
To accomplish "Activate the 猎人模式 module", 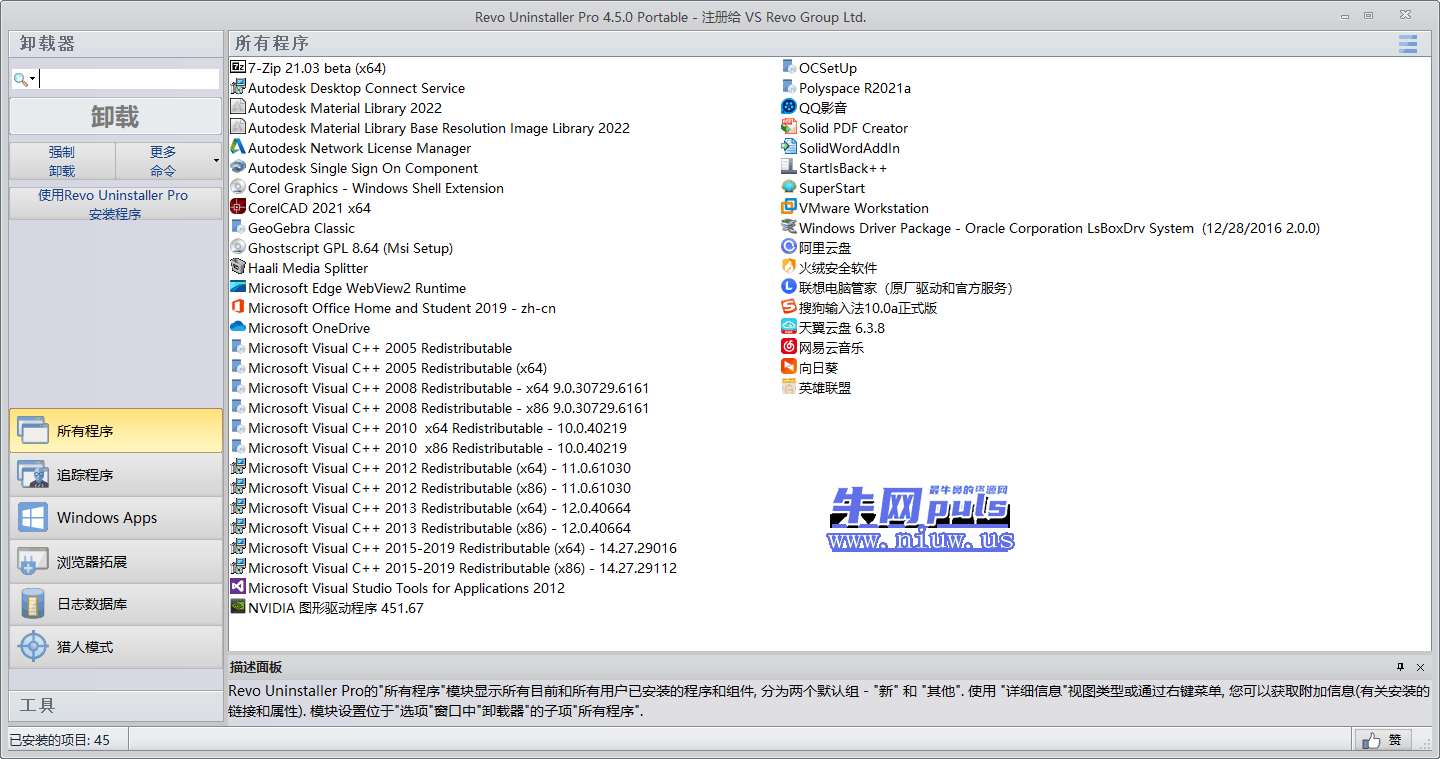I will (x=116, y=647).
